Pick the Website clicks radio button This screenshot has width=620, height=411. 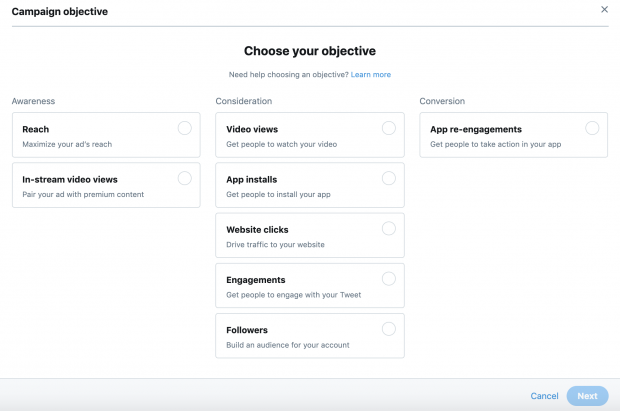tap(389, 228)
